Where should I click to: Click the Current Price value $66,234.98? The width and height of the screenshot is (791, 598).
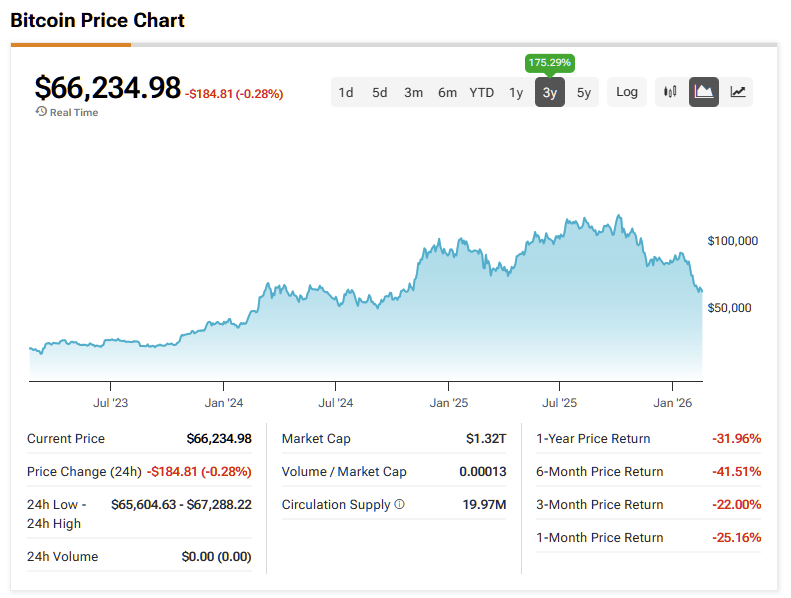tap(219, 439)
